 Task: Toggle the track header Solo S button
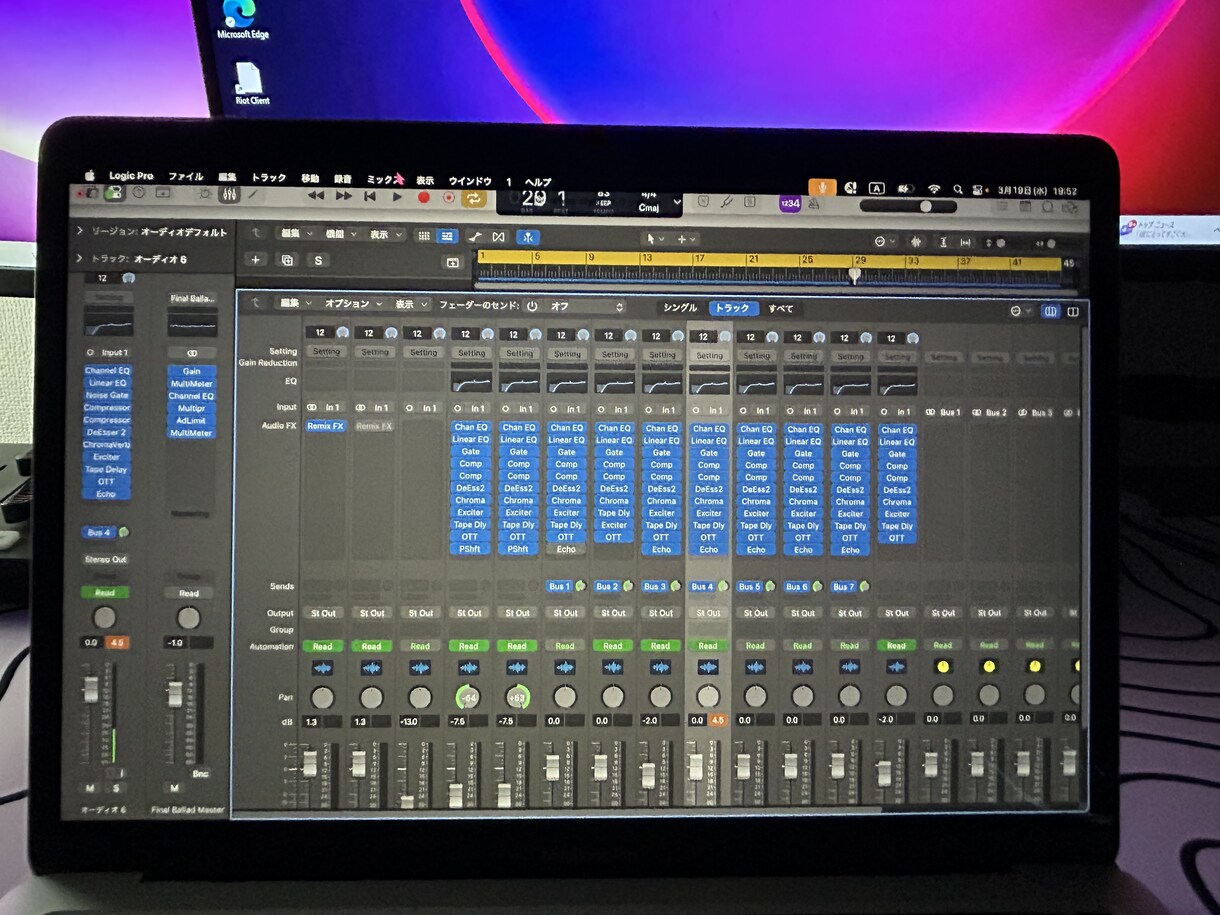319,260
